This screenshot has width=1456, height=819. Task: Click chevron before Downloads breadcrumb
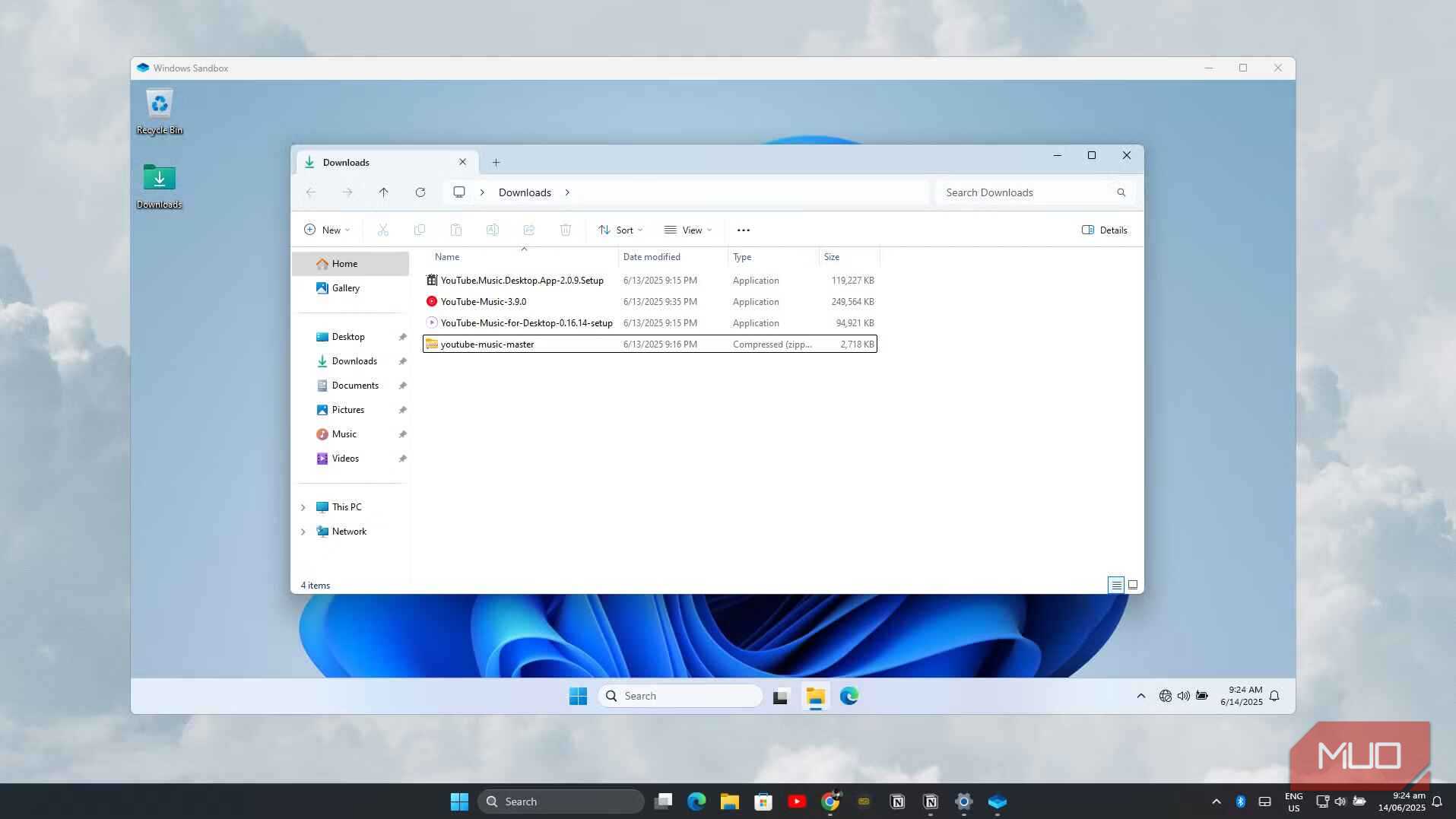[482, 192]
